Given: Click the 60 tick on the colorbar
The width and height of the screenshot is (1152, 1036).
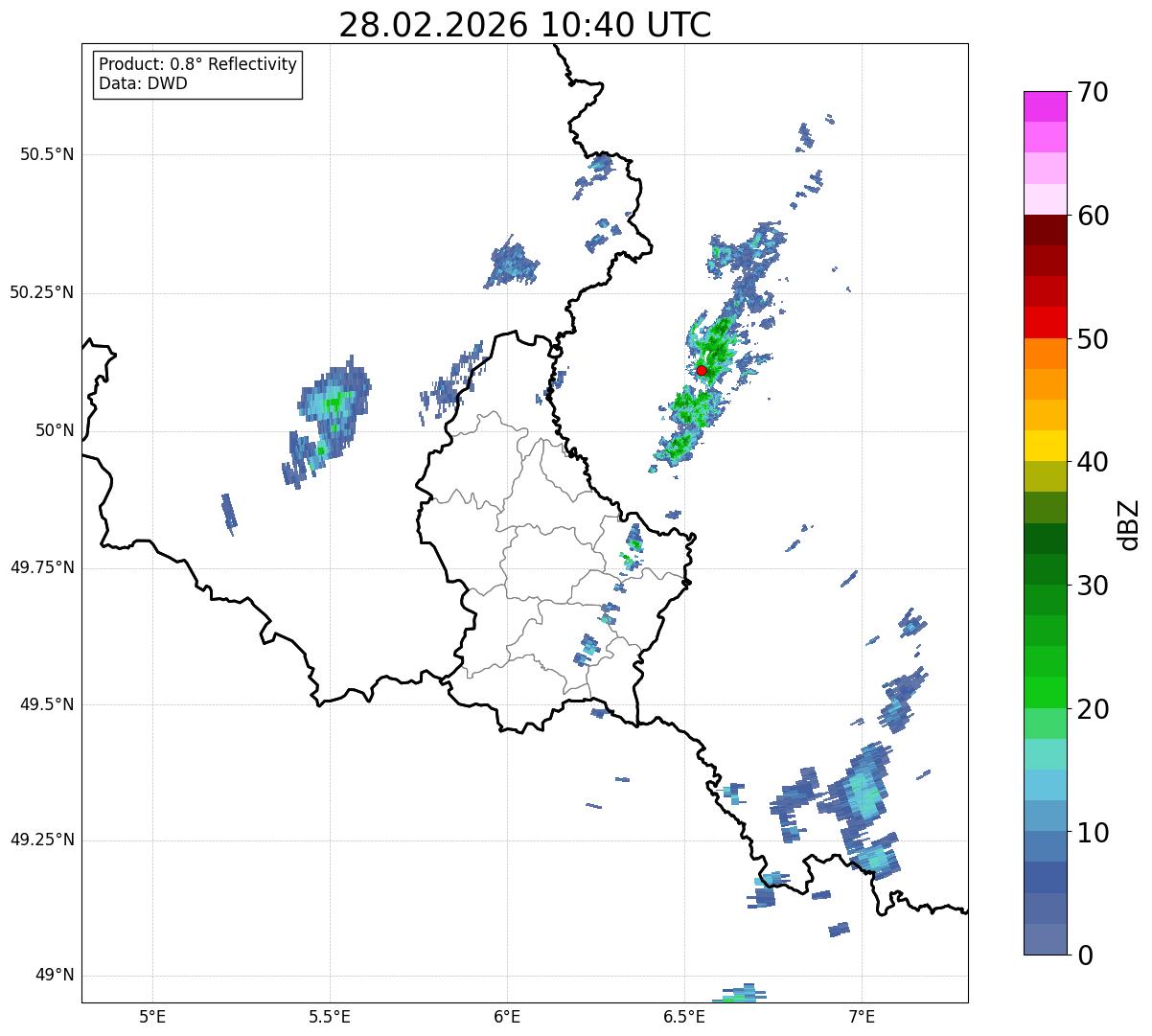Looking at the screenshot, I should click(x=1093, y=216).
